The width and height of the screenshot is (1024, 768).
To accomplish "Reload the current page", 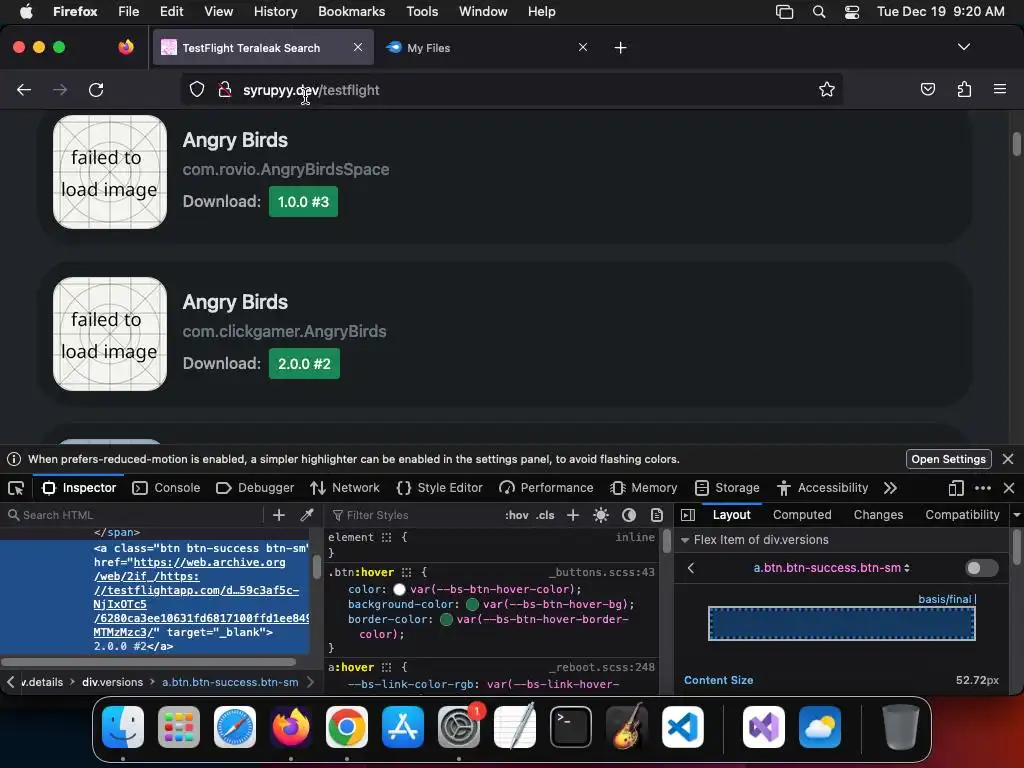I will click(96, 90).
